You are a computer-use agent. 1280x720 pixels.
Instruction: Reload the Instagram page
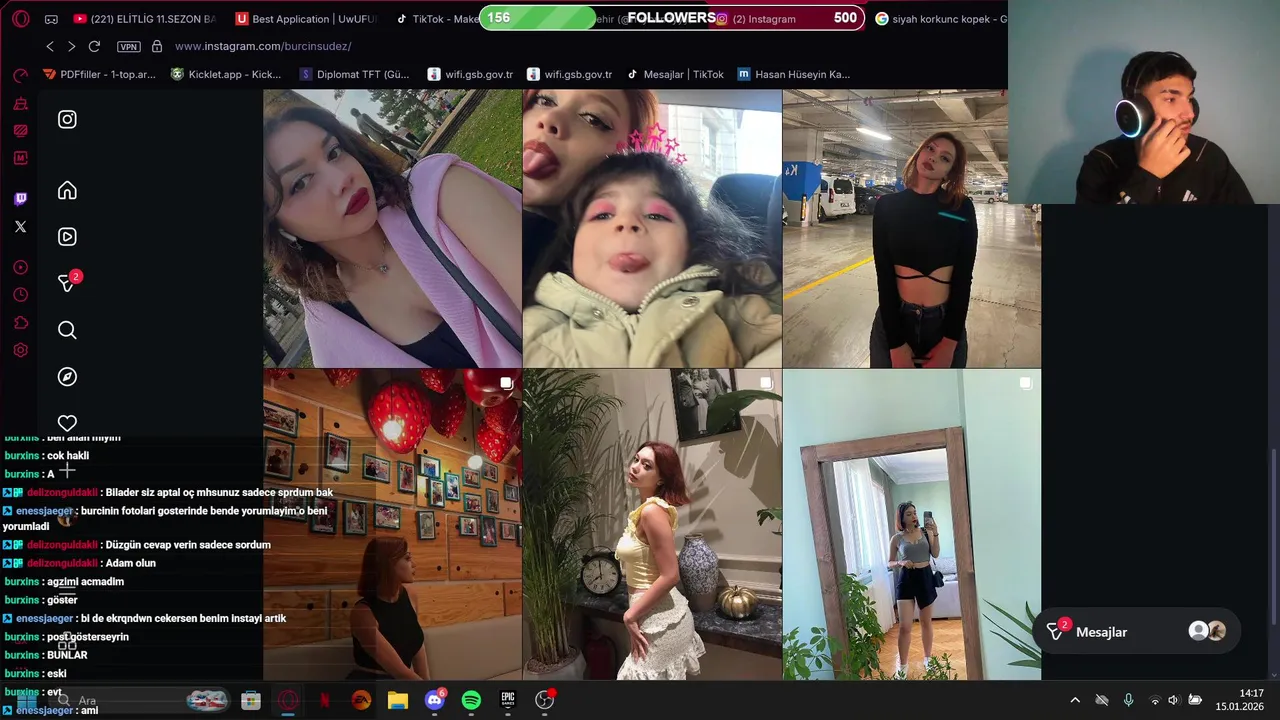[x=94, y=46]
